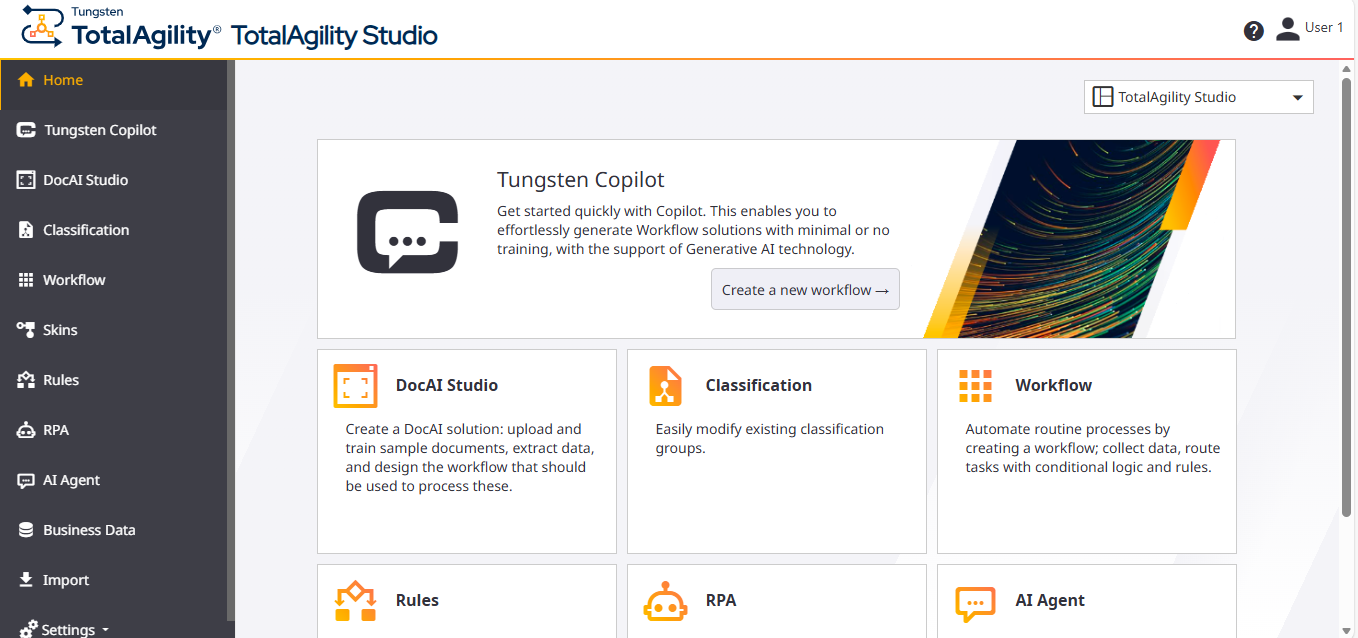Viewport: 1358px width, 638px height.
Task: Click the AI Agent icon in sidebar
Action: pyautogui.click(x=26, y=480)
